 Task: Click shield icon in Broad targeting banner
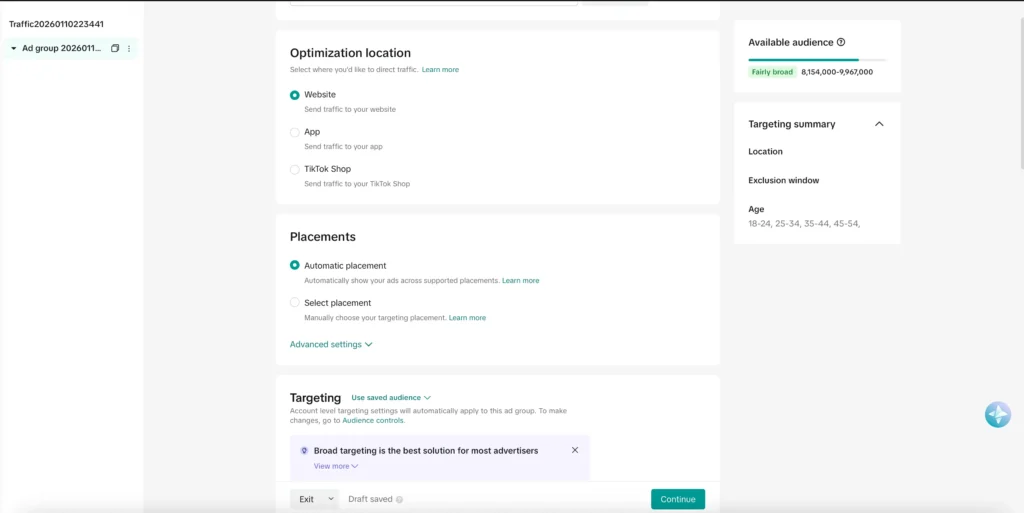[x=304, y=450]
